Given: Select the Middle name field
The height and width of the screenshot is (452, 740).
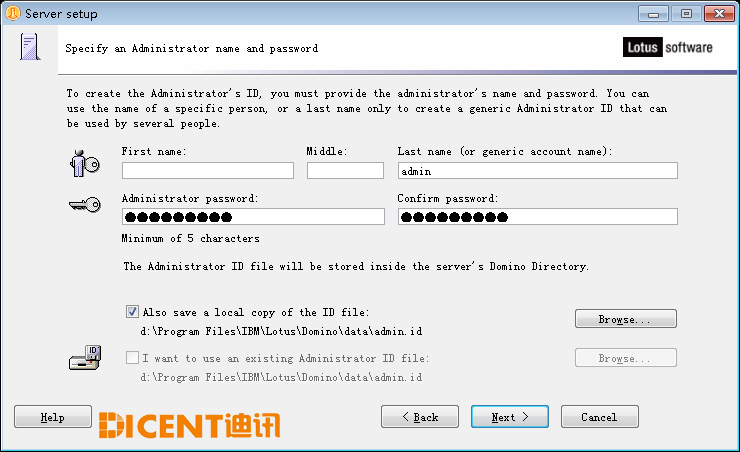Looking at the screenshot, I should [x=345, y=170].
